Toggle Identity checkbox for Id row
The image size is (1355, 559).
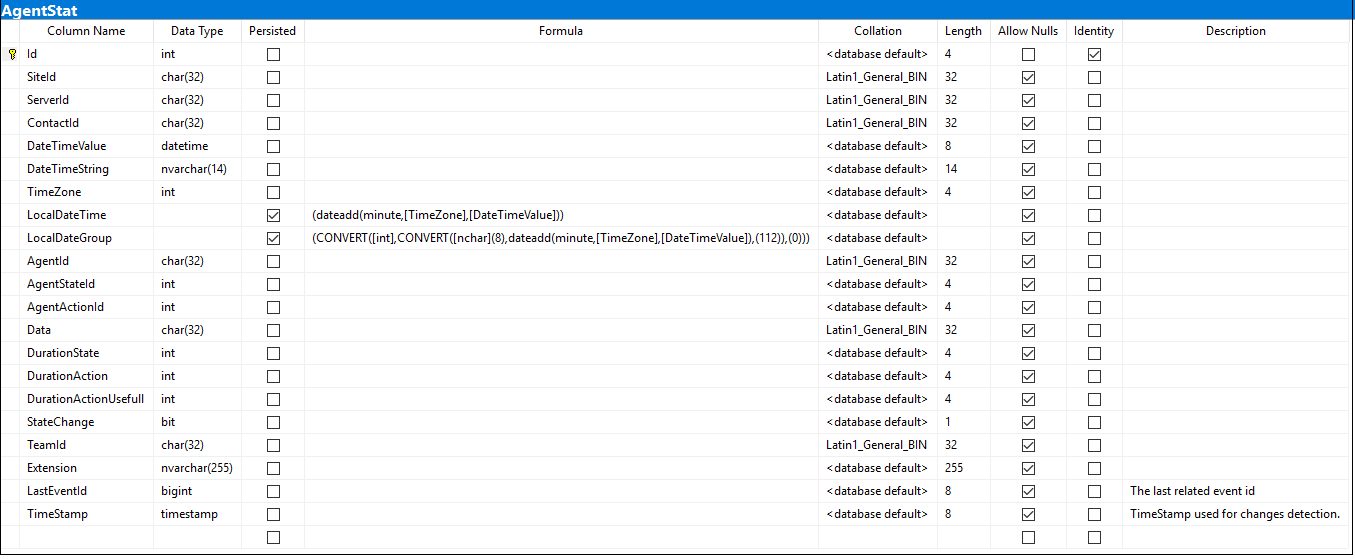[x=1094, y=54]
